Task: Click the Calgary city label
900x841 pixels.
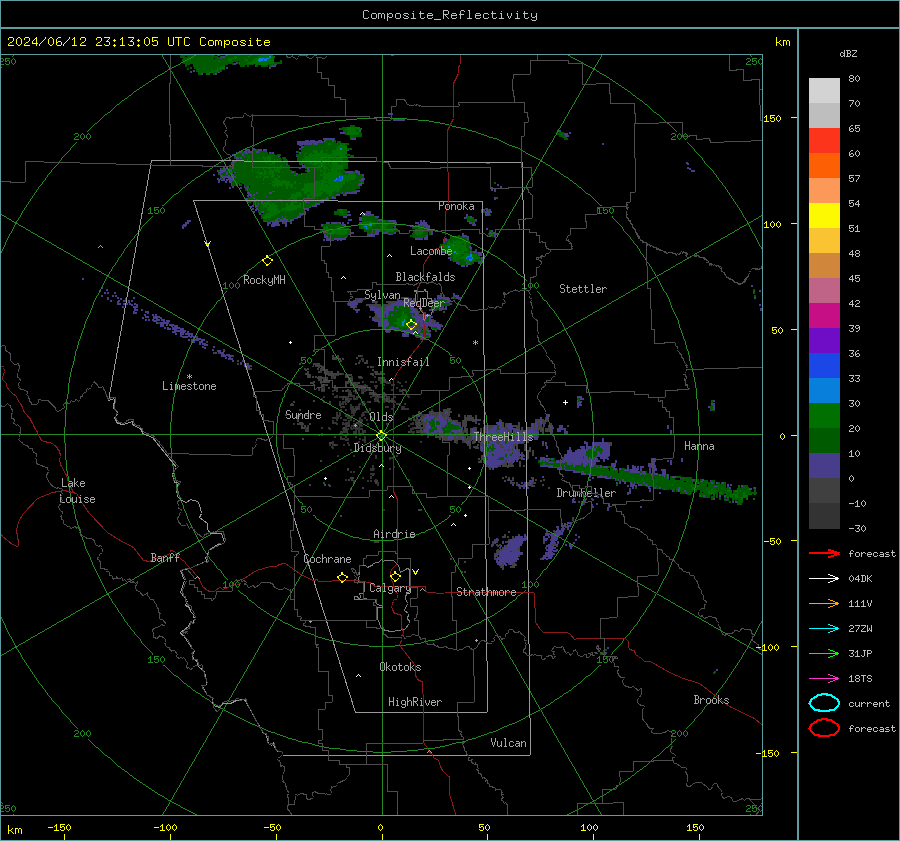Action: coord(390,588)
